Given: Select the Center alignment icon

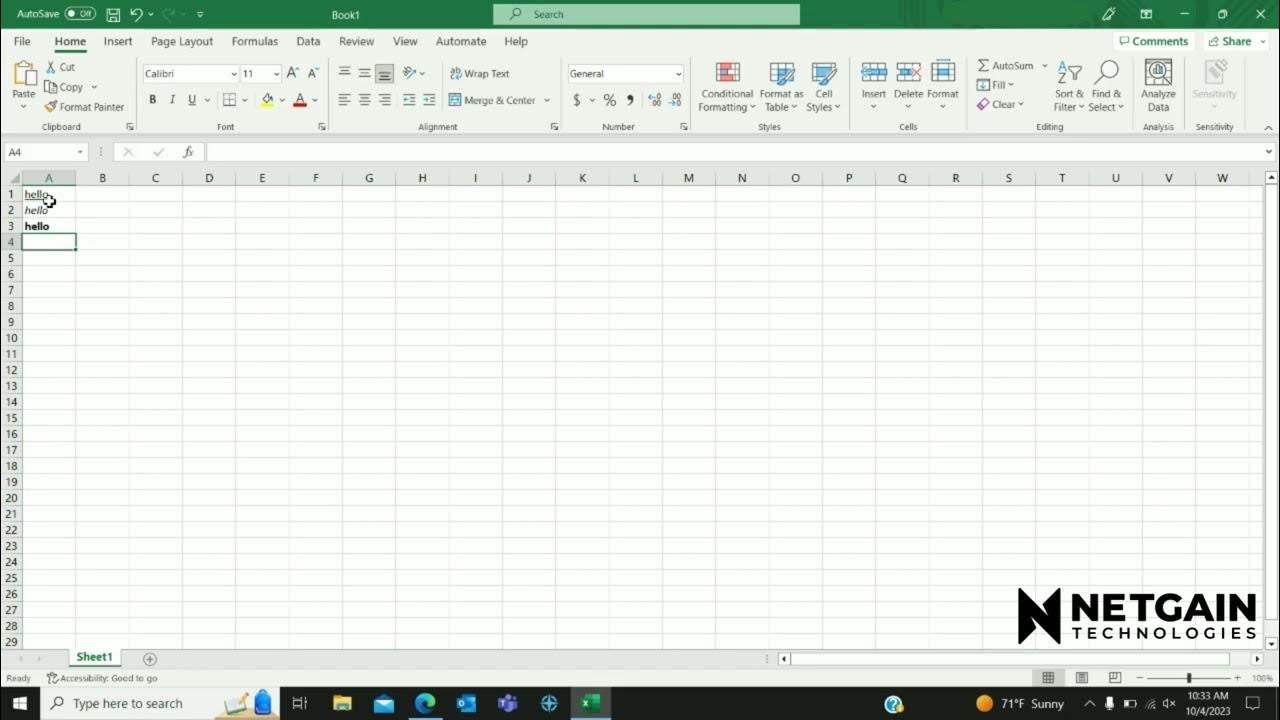Looking at the screenshot, I should [x=363, y=100].
